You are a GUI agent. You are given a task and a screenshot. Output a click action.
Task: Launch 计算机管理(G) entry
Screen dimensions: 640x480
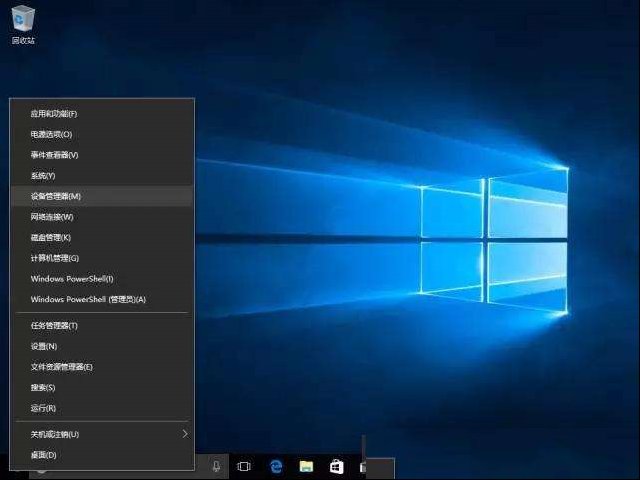point(102,258)
